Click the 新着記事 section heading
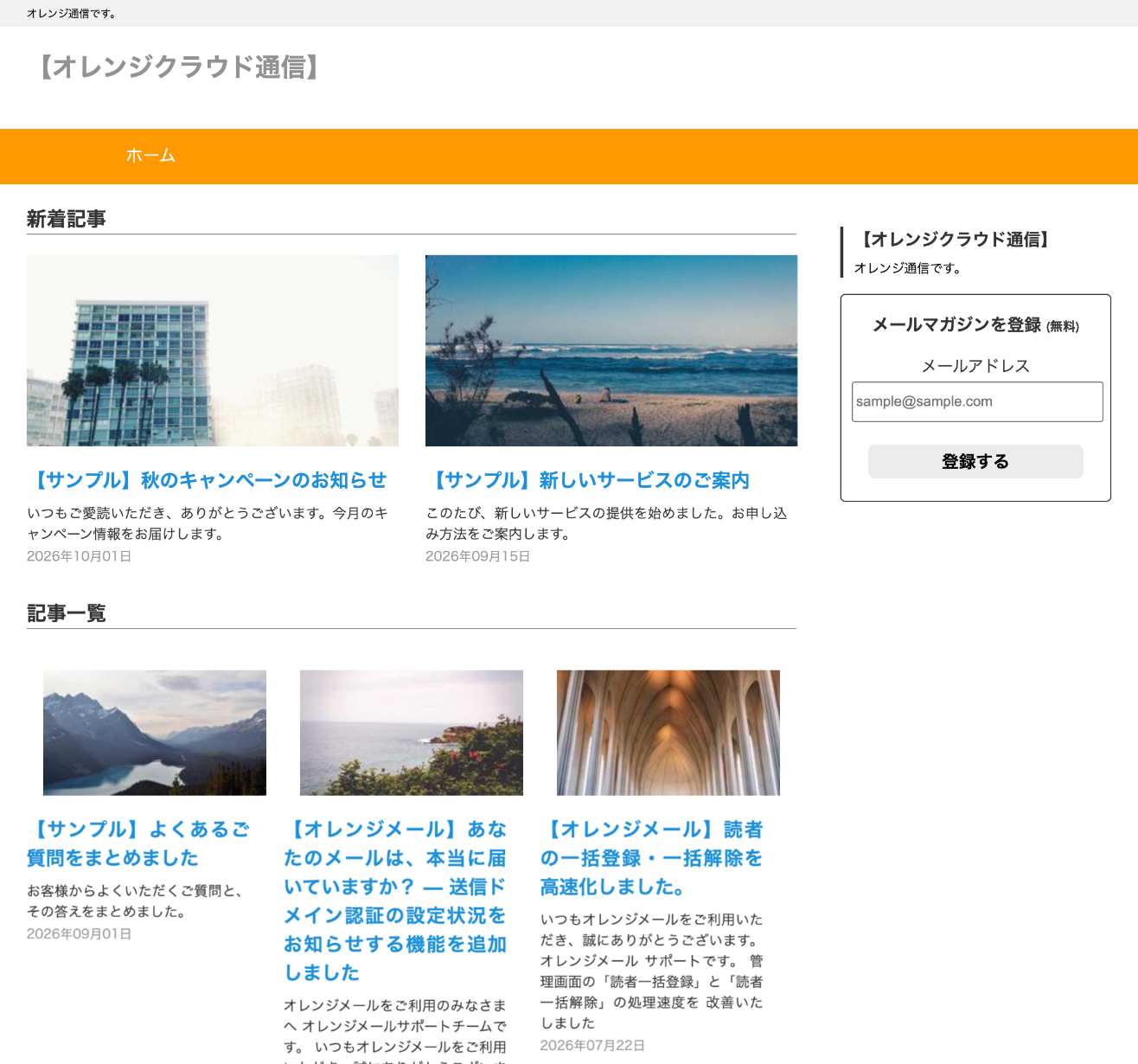 pos(67,220)
